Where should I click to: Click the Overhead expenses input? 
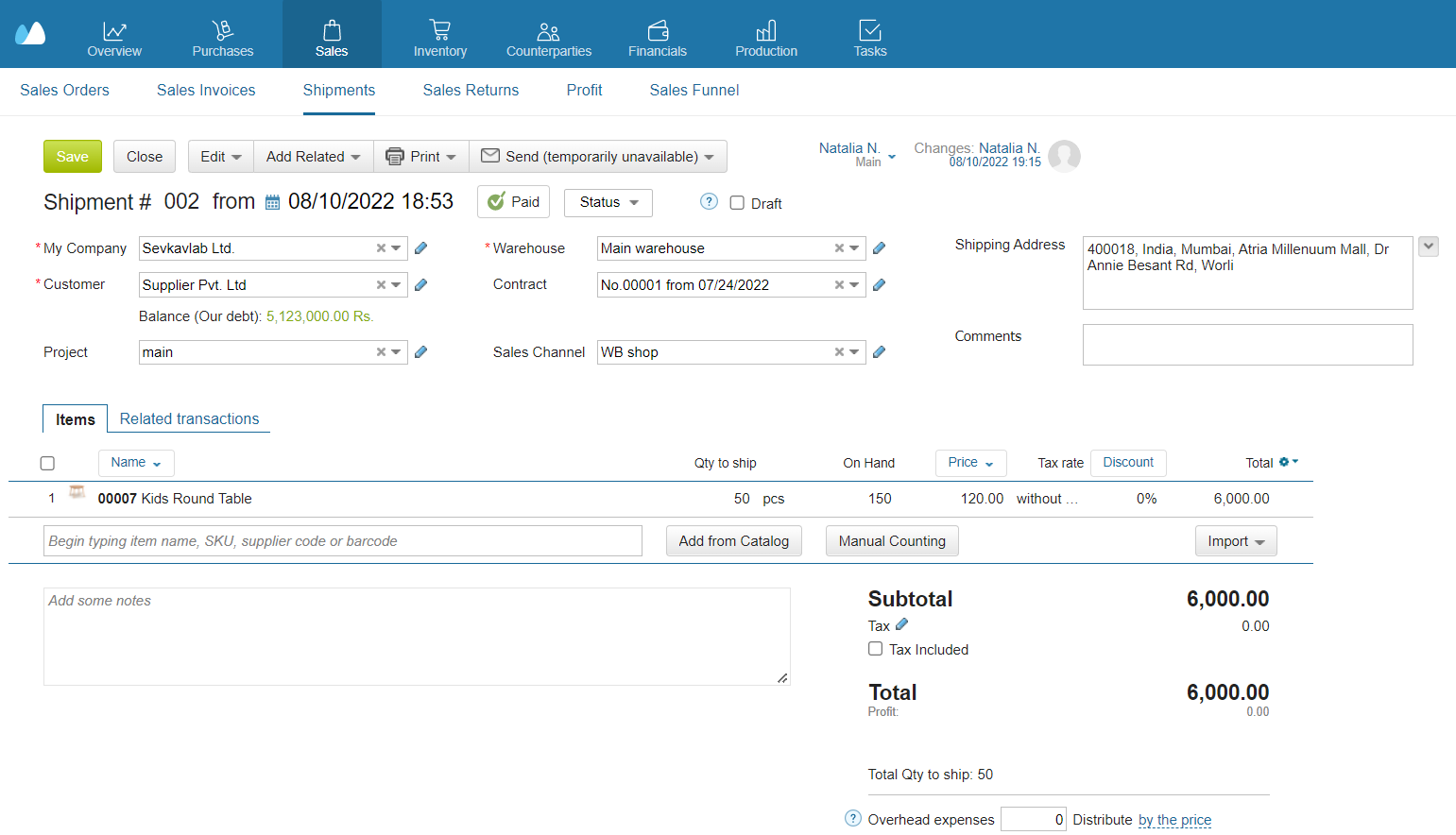tap(1034, 819)
